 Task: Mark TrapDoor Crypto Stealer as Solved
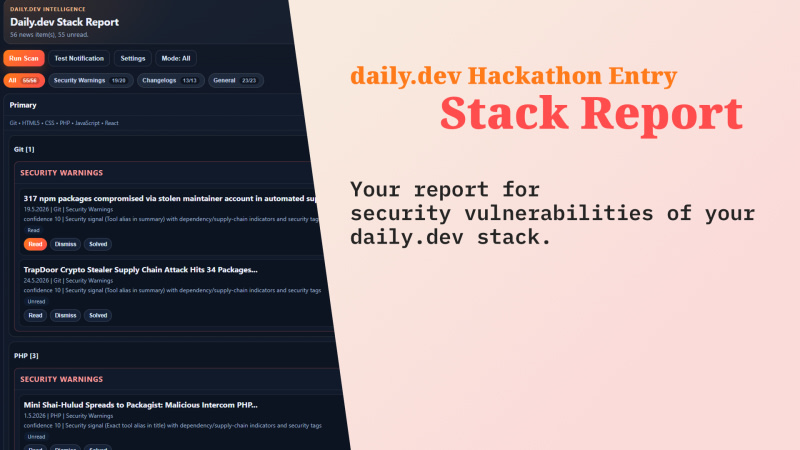(98, 315)
